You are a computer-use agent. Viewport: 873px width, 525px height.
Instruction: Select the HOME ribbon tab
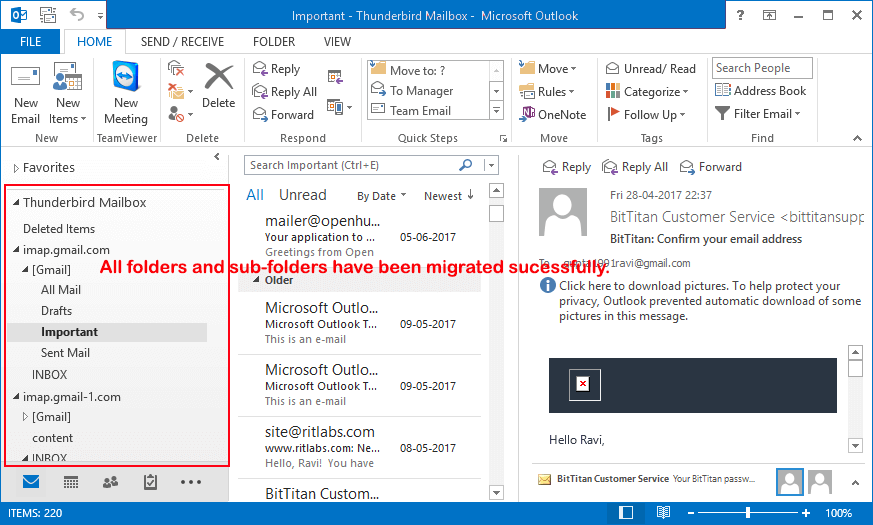tap(94, 42)
